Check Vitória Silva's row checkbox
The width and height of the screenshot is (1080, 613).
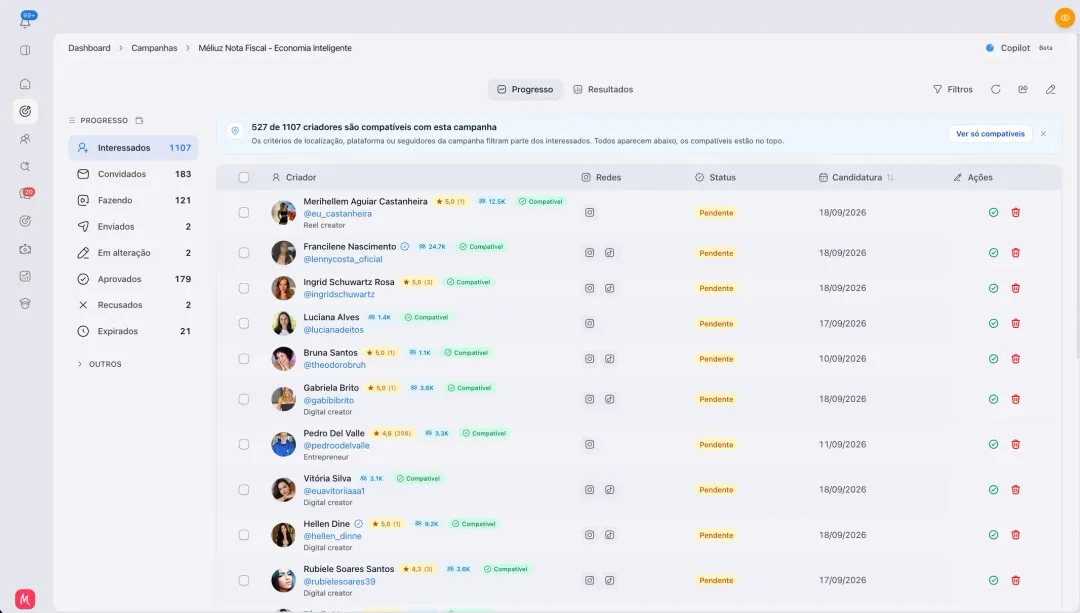click(244, 490)
